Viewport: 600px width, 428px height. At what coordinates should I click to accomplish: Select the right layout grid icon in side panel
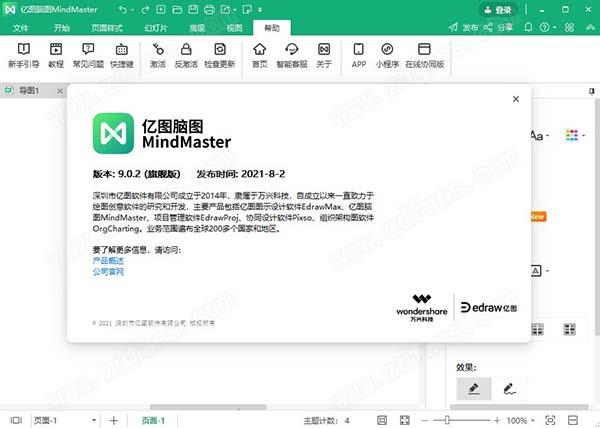tap(569, 329)
